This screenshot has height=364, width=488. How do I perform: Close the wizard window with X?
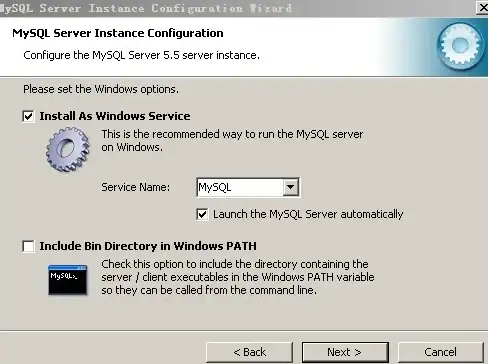(483, 7)
